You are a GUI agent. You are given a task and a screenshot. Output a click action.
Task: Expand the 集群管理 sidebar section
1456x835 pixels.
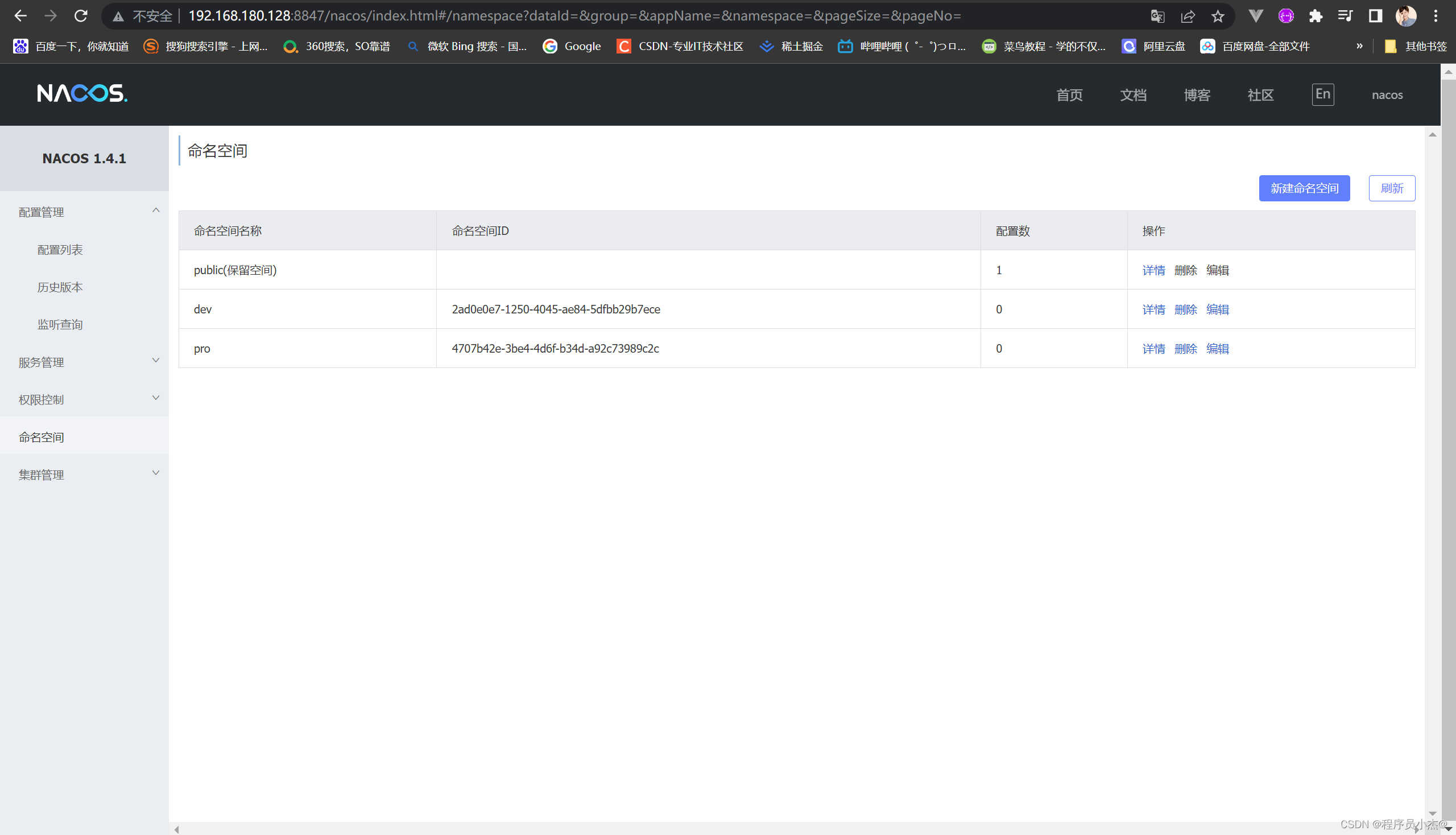84,475
